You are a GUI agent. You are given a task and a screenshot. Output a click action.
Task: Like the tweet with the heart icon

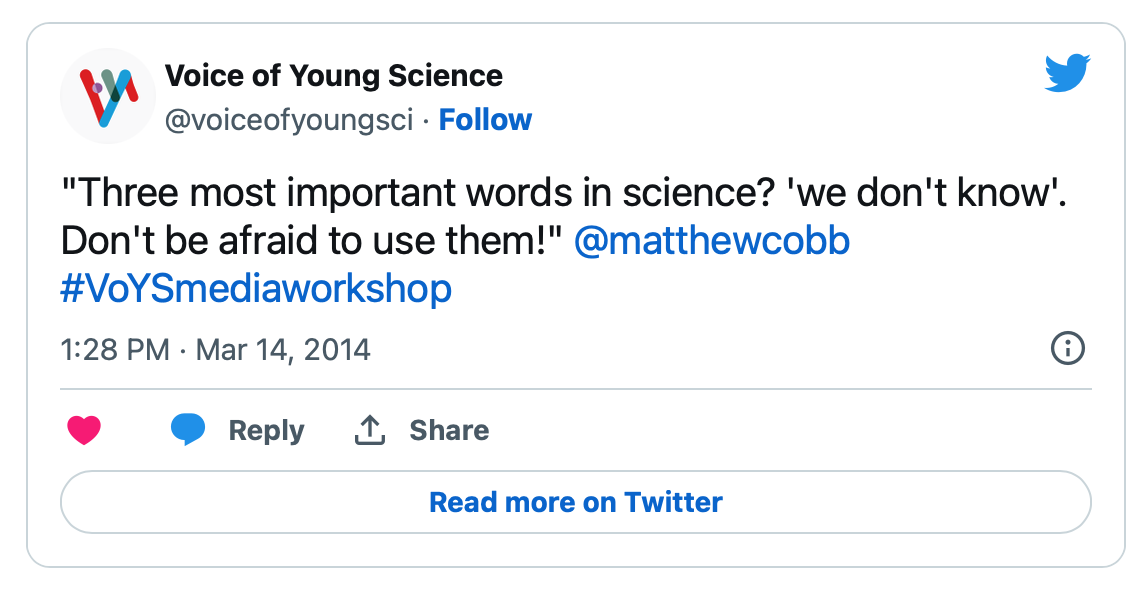point(84,430)
